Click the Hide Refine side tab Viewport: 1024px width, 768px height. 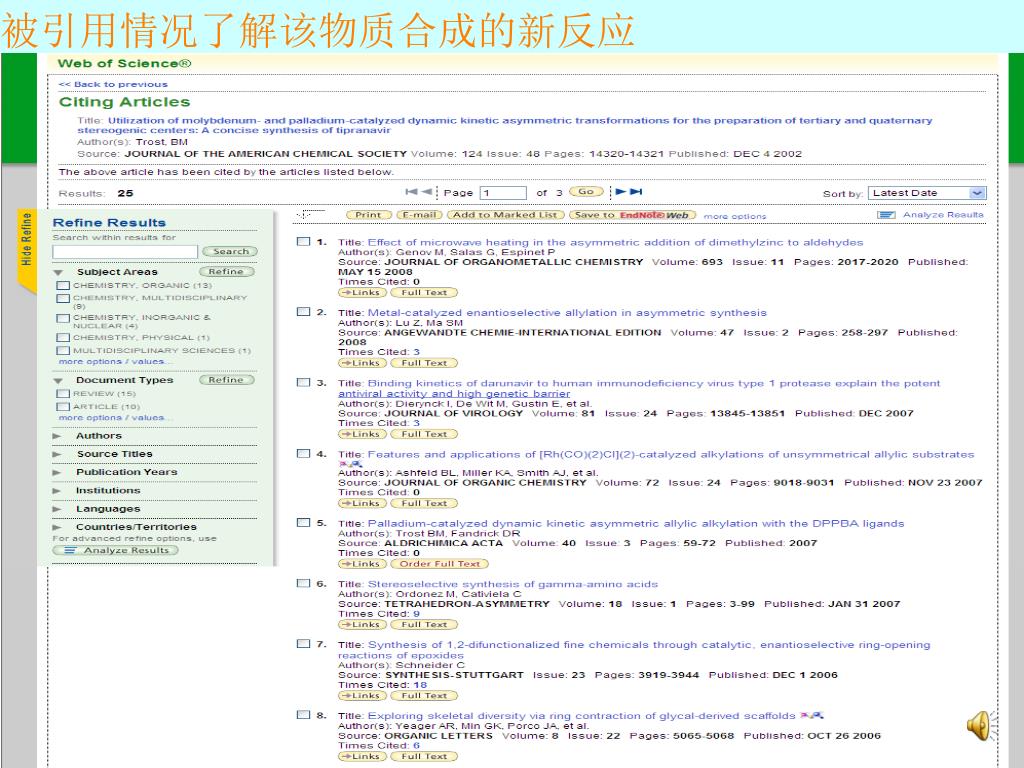pos(26,251)
